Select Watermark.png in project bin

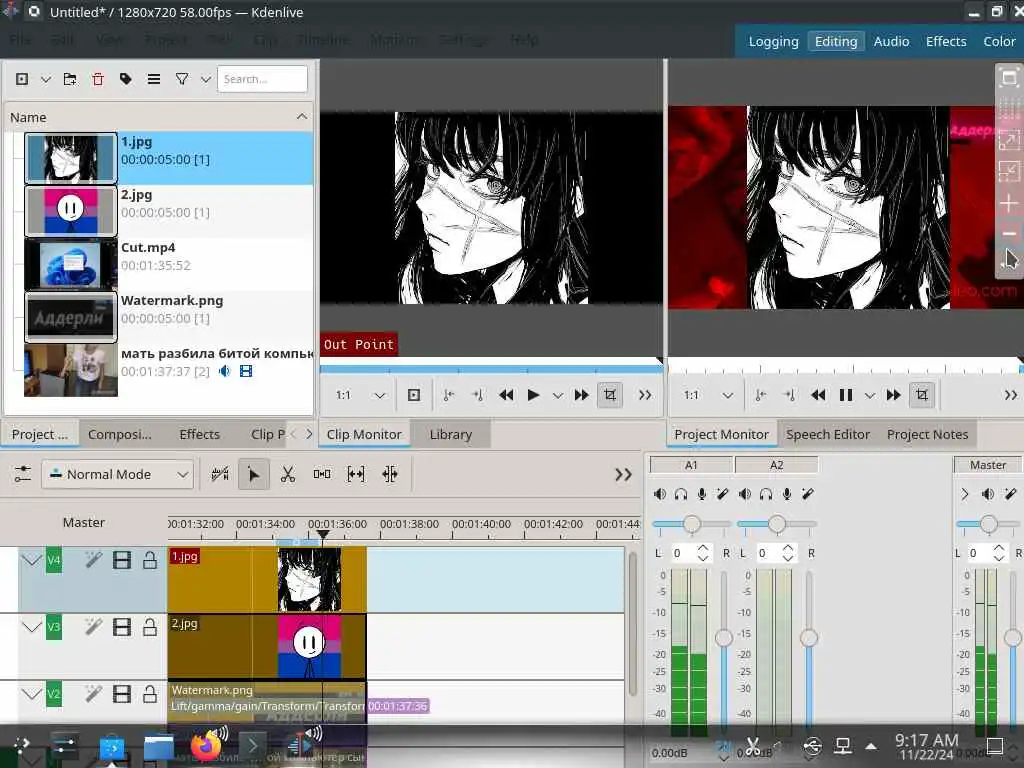tap(168, 317)
